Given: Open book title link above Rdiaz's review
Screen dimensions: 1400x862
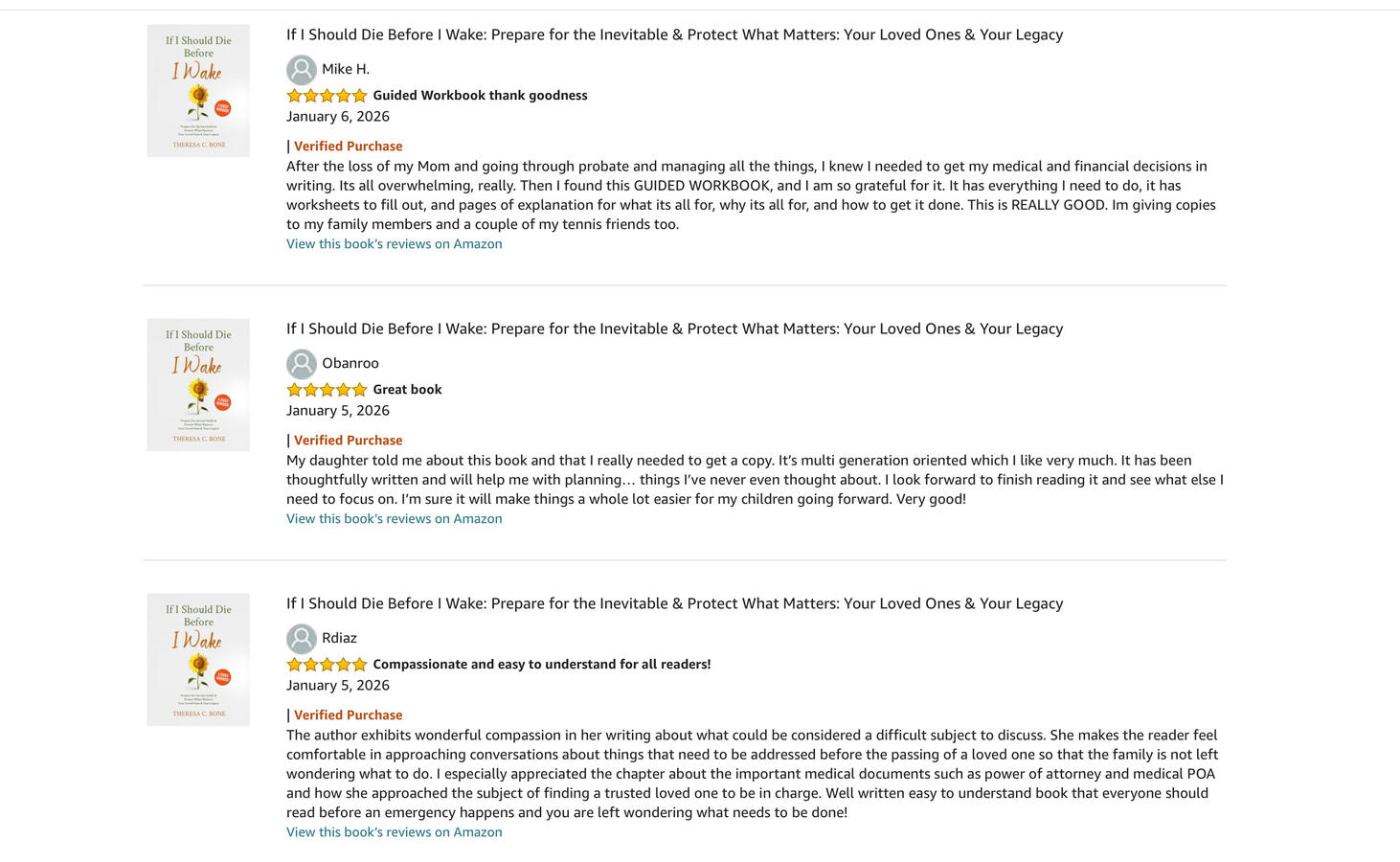Looking at the screenshot, I should coord(674,603).
